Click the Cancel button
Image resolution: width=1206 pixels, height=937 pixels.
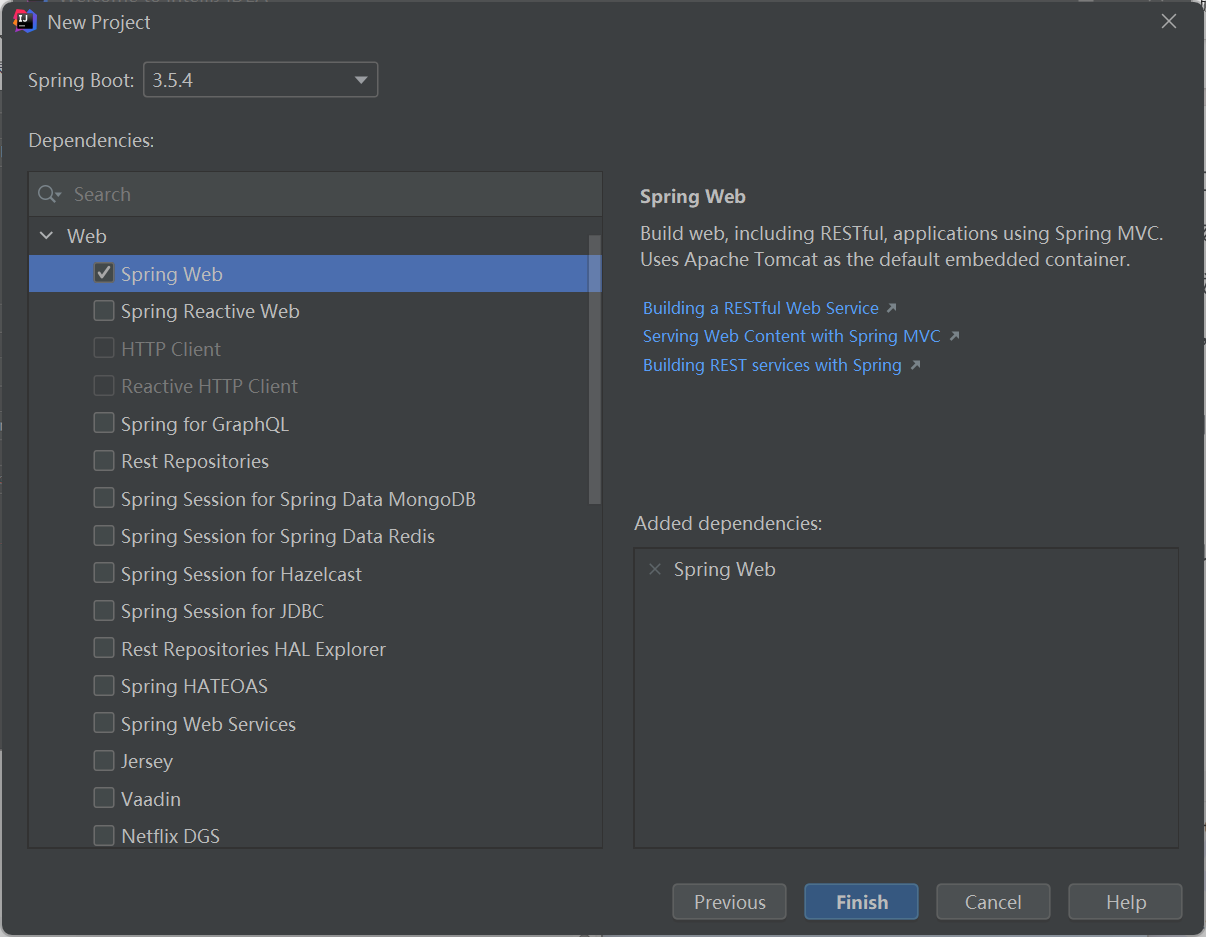pos(993,902)
